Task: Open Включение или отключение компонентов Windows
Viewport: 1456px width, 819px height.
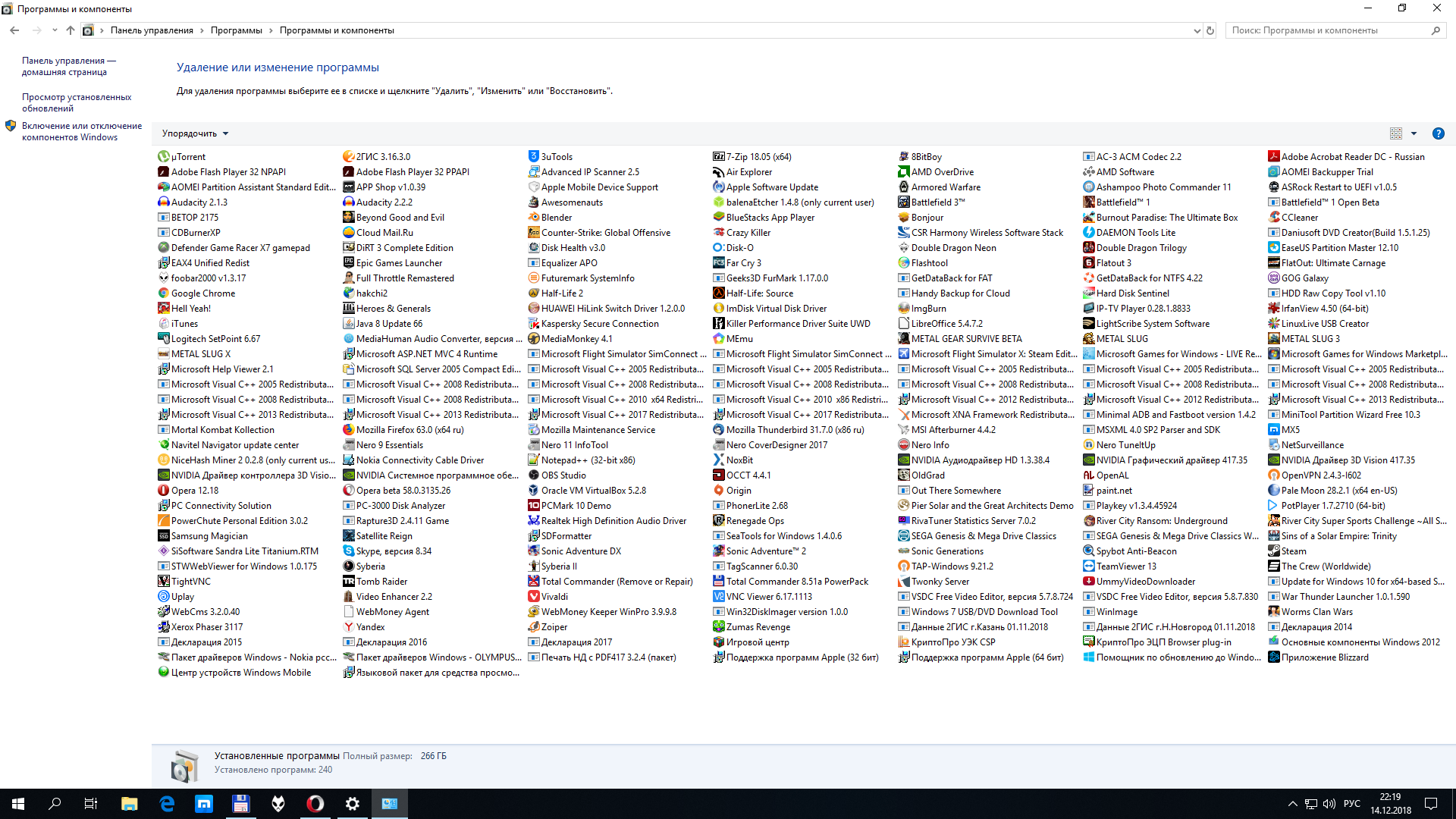Action: 82,131
